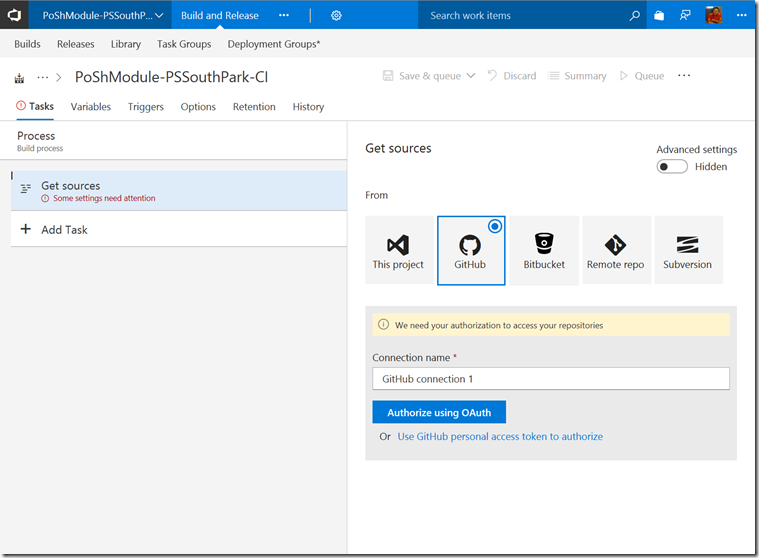759x558 pixels.
Task: Click the search magnifier icon
Action: (634, 15)
